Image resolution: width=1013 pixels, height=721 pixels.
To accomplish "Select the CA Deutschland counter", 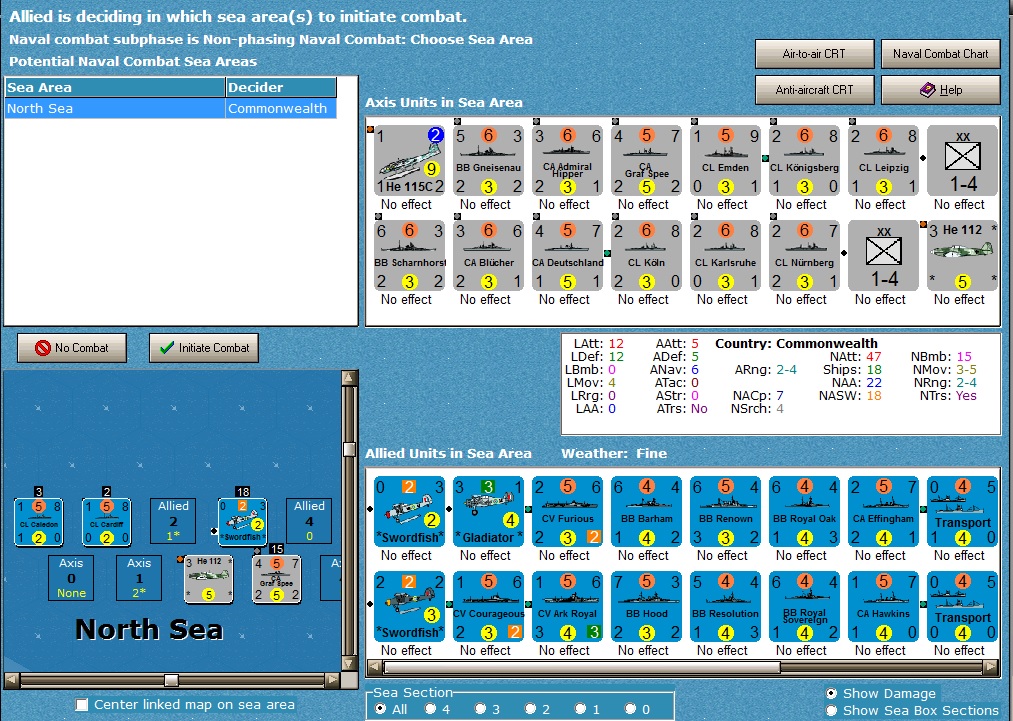I will click(x=567, y=255).
